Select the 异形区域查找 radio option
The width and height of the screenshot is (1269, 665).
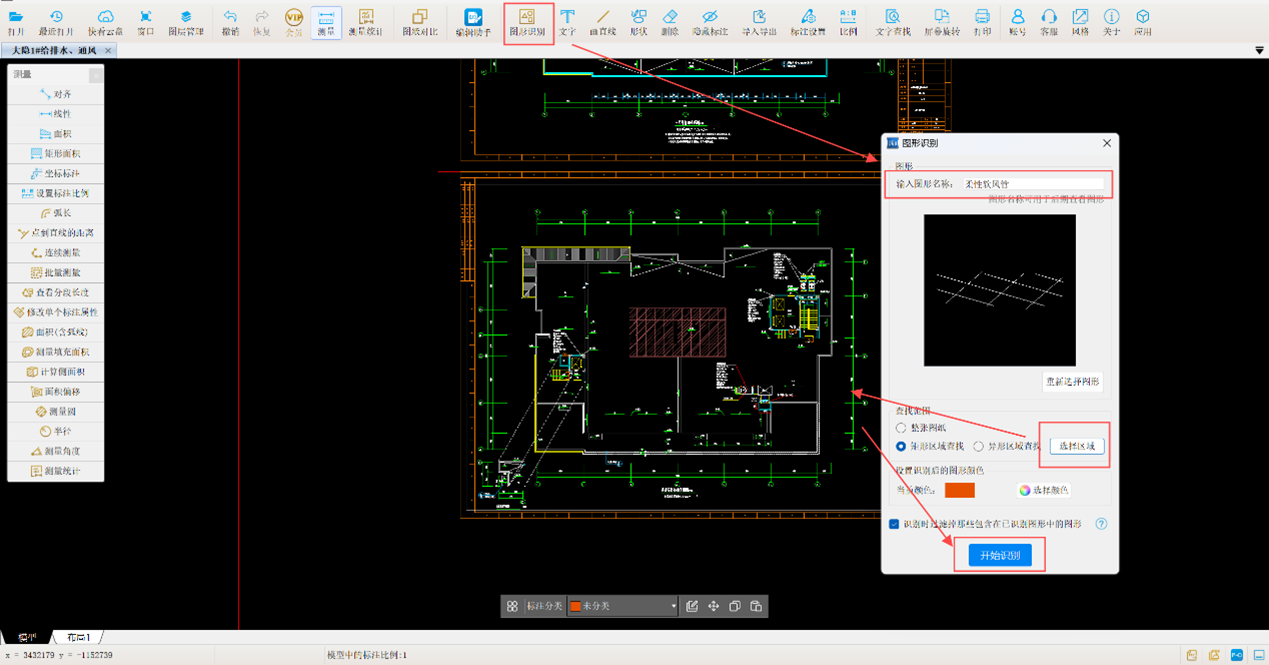click(x=979, y=446)
